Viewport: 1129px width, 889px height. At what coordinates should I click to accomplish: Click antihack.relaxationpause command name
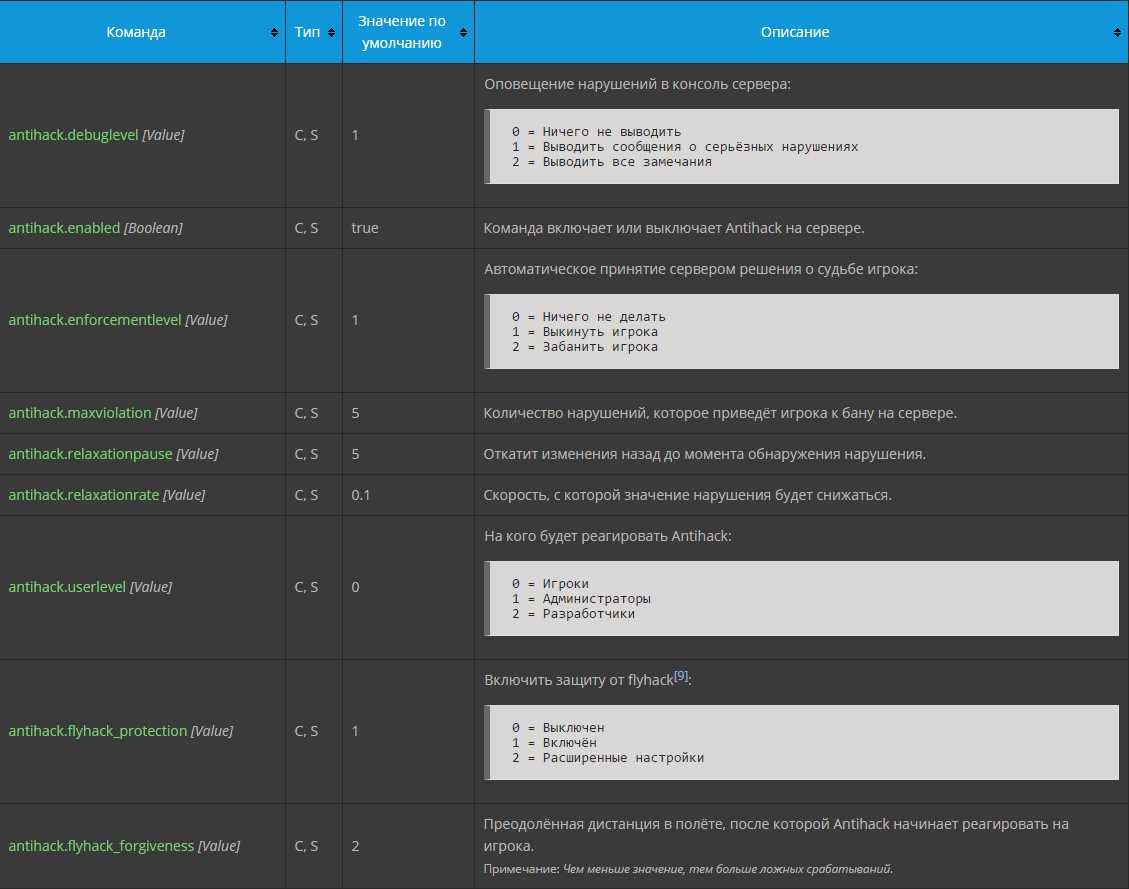point(91,453)
